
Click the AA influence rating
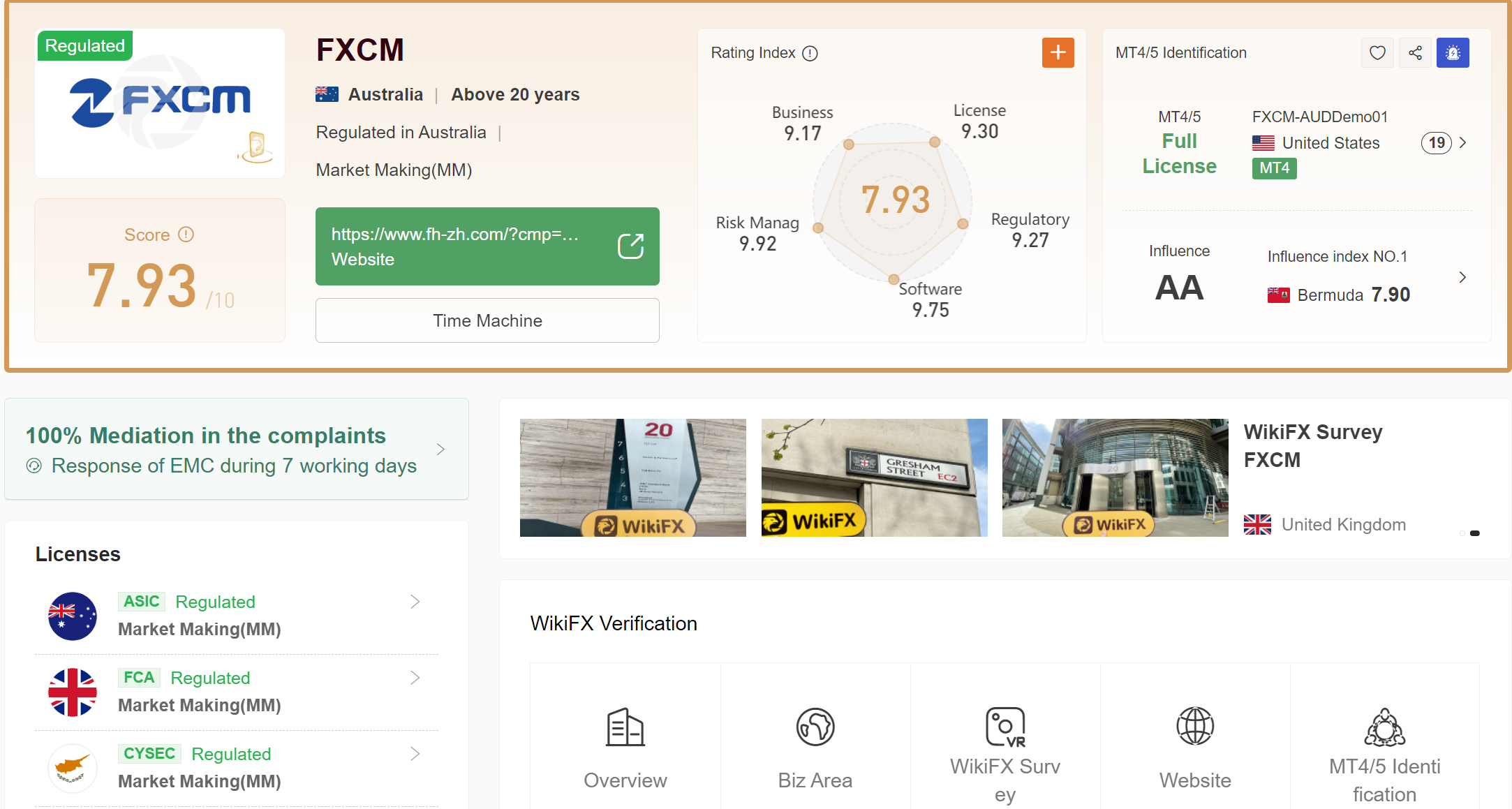pyautogui.click(x=1180, y=288)
